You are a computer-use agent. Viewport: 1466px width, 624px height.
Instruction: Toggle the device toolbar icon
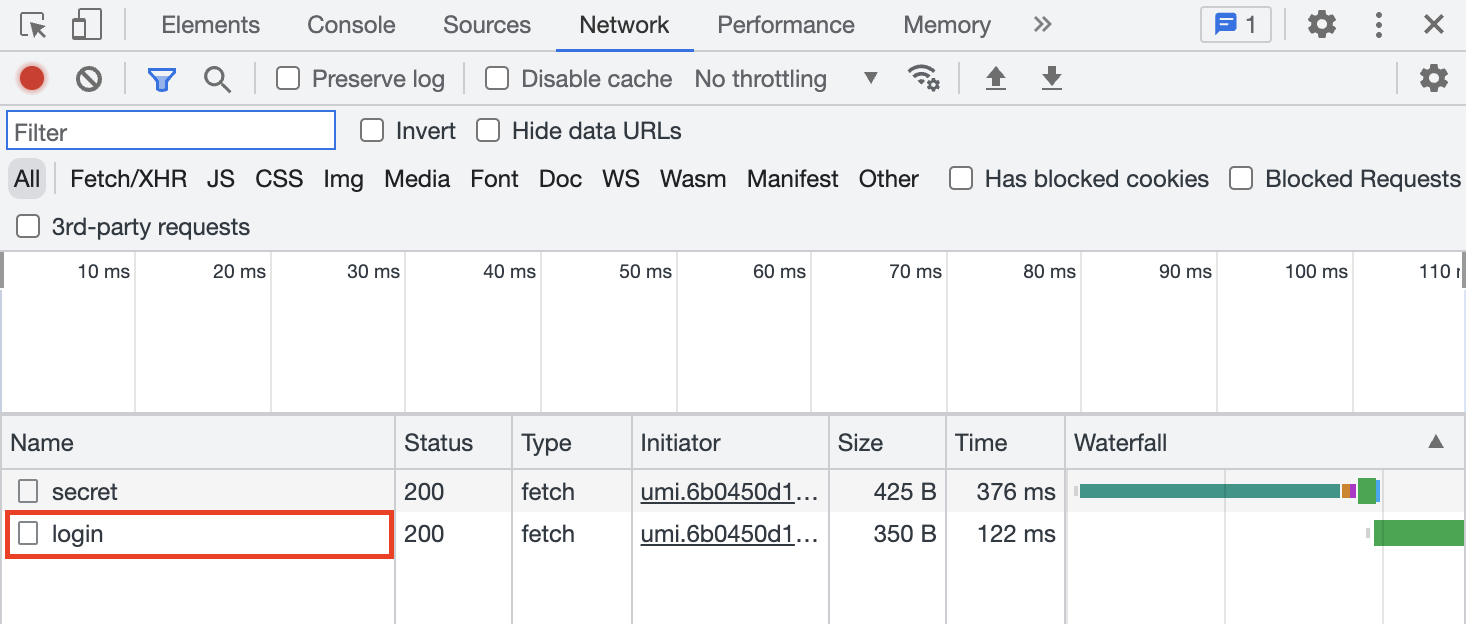tap(87, 25)
